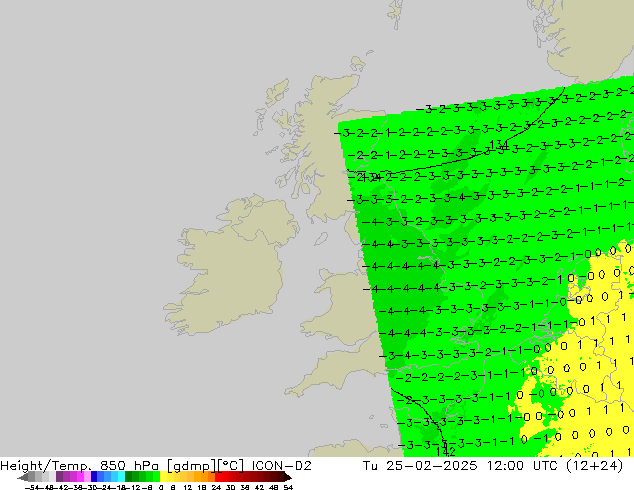
Task: Click the '142' contour label near the map bottom
Action: point(446,451)
